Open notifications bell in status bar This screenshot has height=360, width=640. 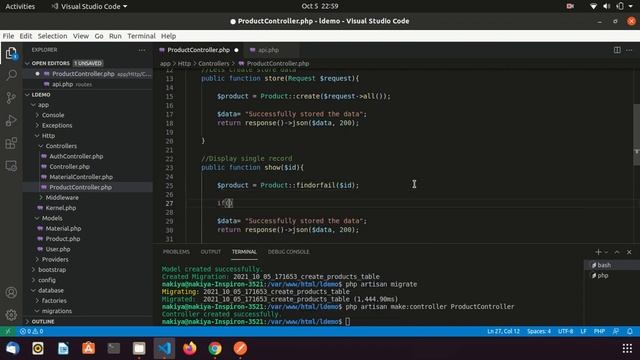tap(630, 331)
